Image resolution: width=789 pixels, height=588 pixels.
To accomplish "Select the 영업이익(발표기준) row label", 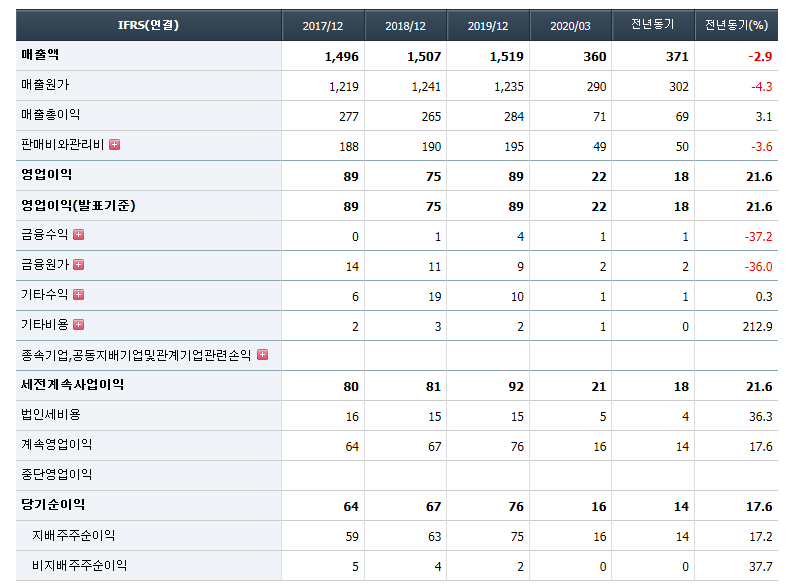I will [78, 205].
